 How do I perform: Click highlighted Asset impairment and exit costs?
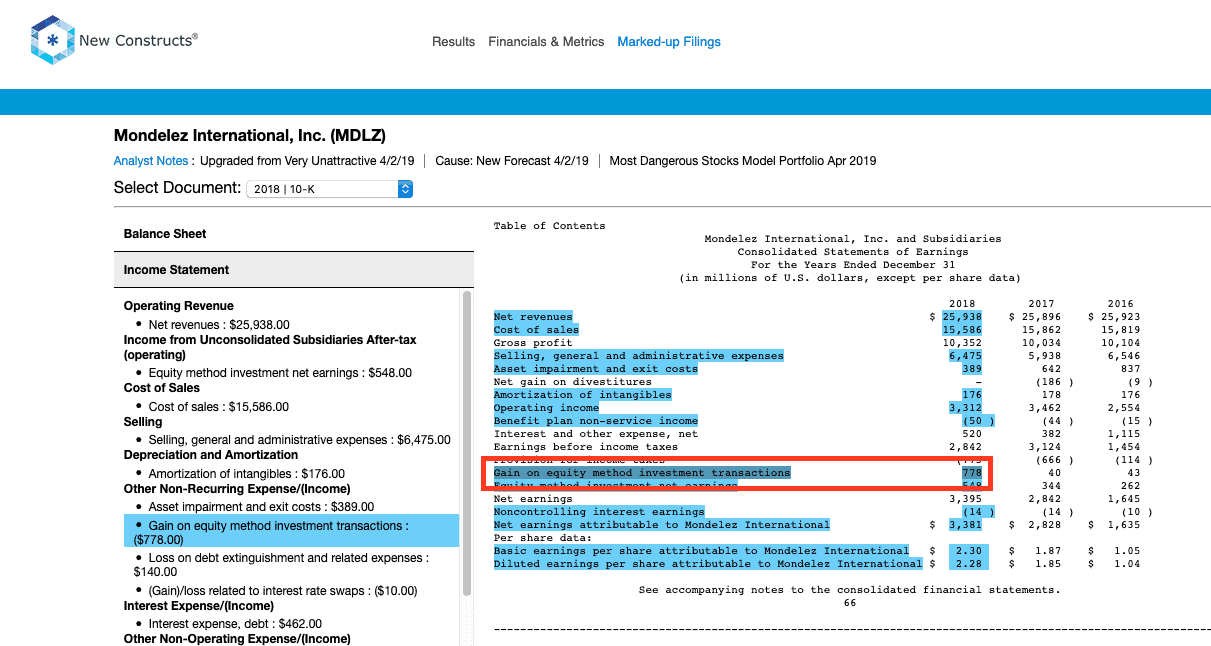595,369
